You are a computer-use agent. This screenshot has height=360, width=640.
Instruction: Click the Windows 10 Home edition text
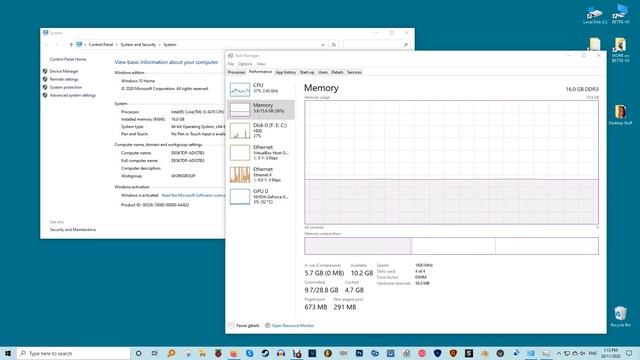click(x=138, y=81)
